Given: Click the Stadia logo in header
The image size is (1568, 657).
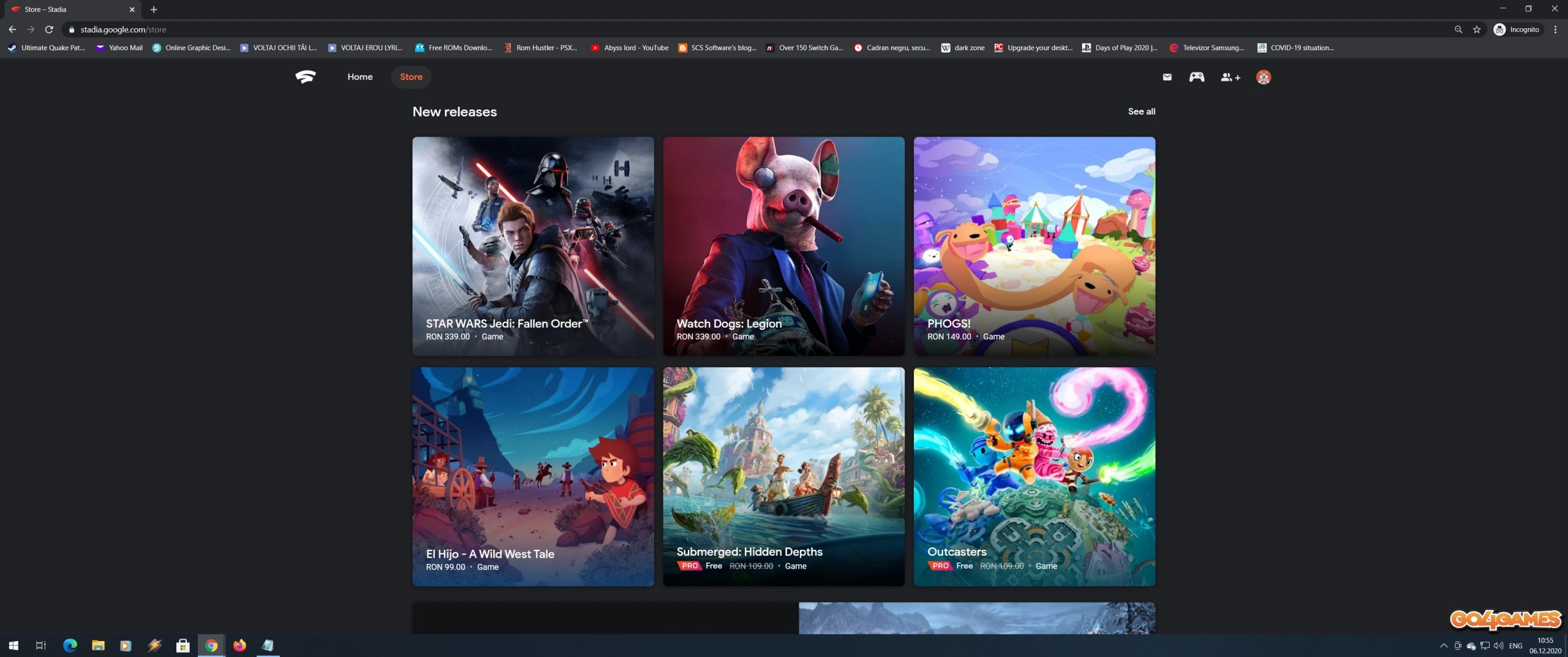Looking at the screenshot, I should (305, 77).
